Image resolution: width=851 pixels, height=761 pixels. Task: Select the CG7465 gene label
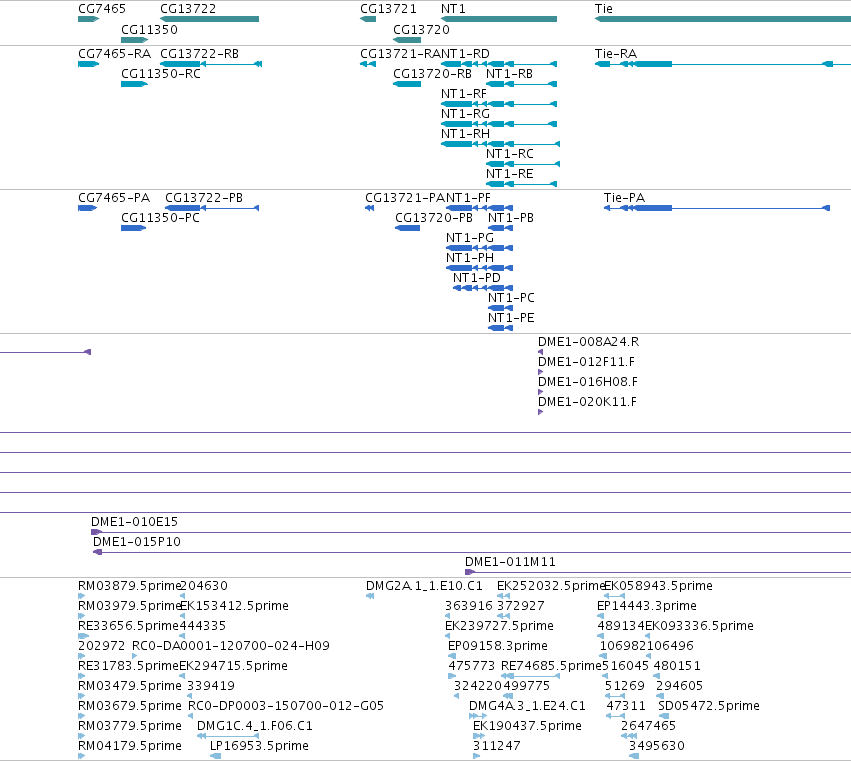[x=101, y=9]
